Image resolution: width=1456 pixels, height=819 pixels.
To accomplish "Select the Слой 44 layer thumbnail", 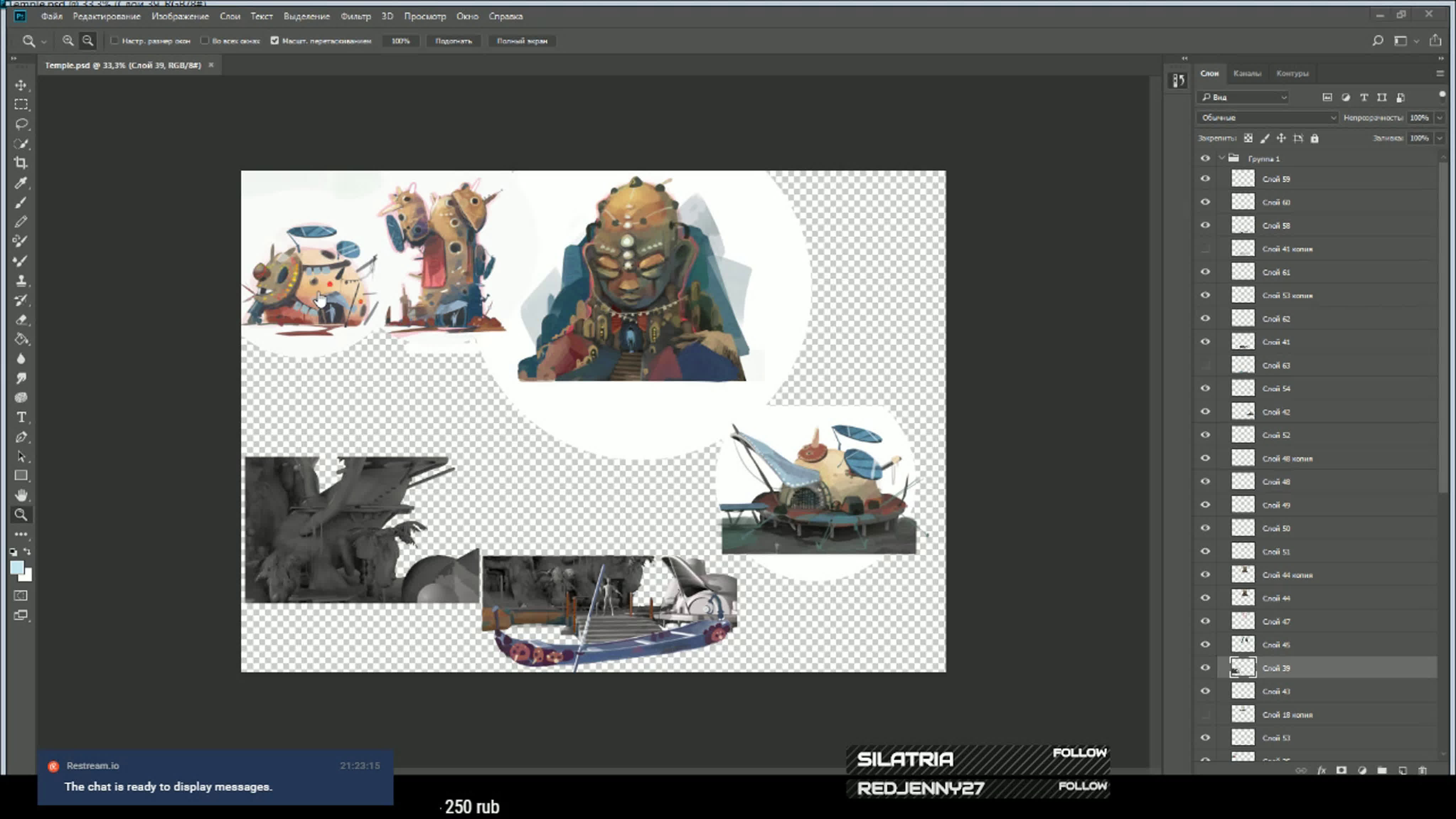I will [x=1243, y=598].
